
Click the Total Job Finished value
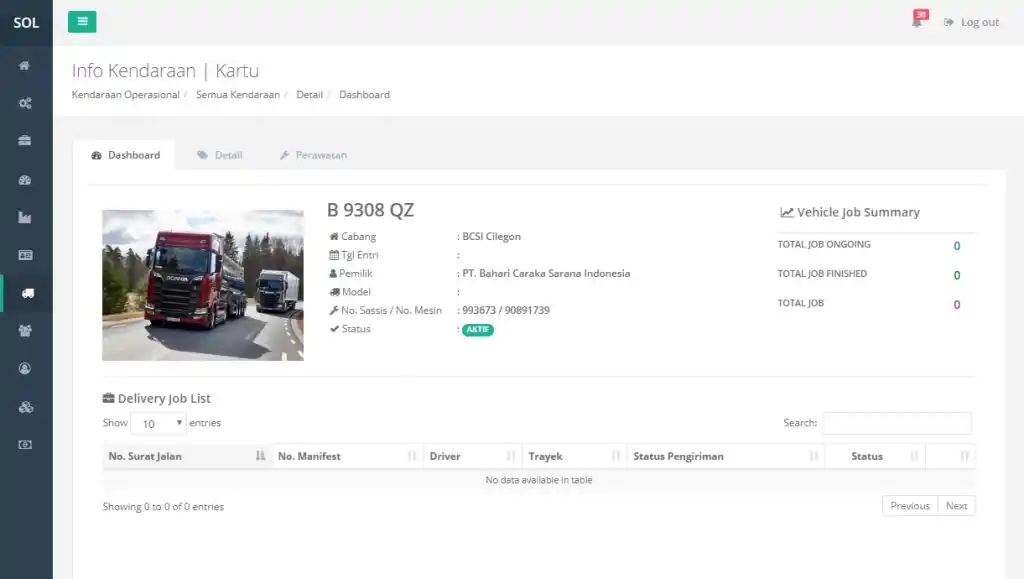click(957, 275)
